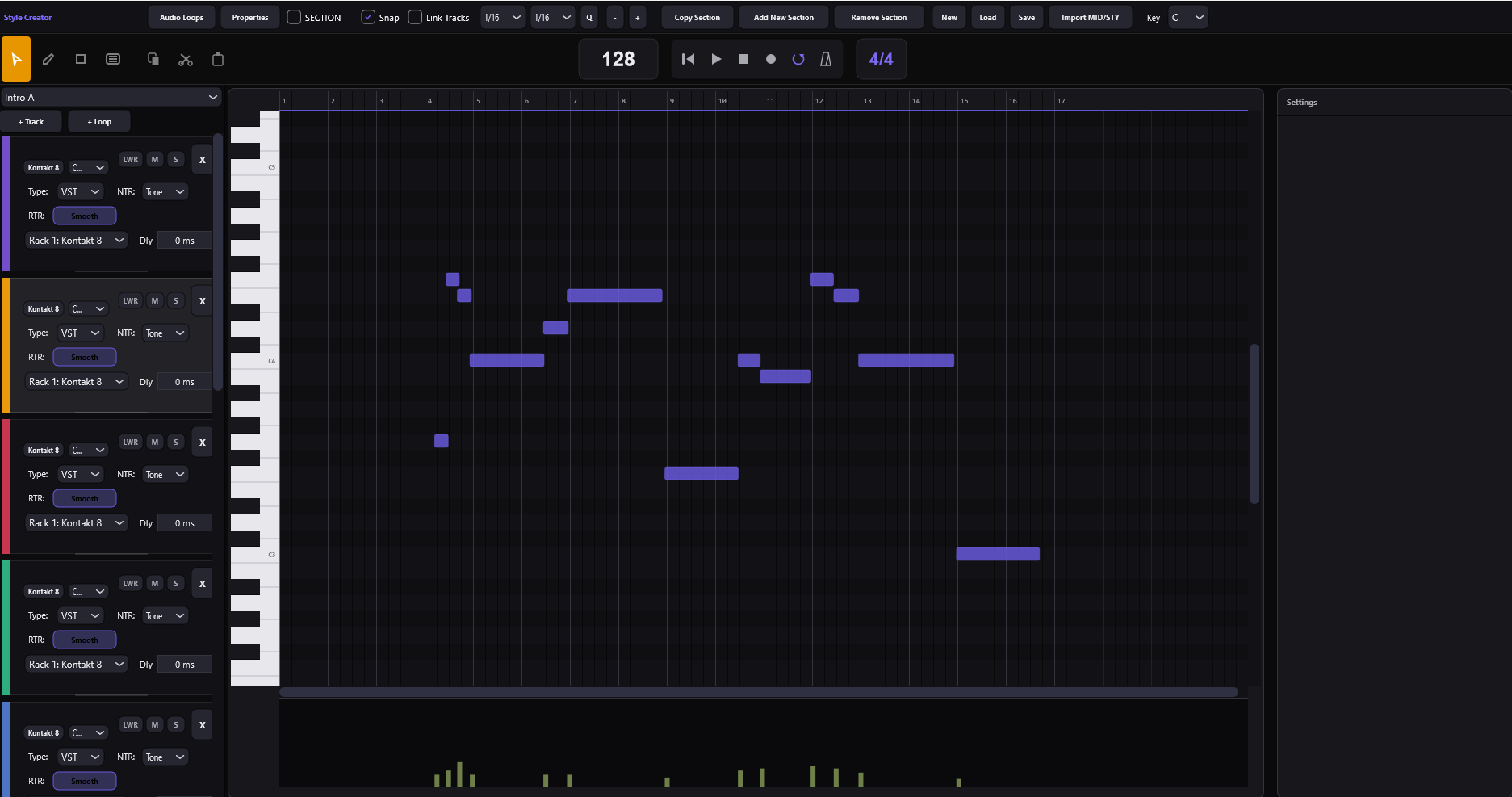The image size is (1512, 797).
Task: Jump to start with the rewind button
Action: [x=688, y=59]
